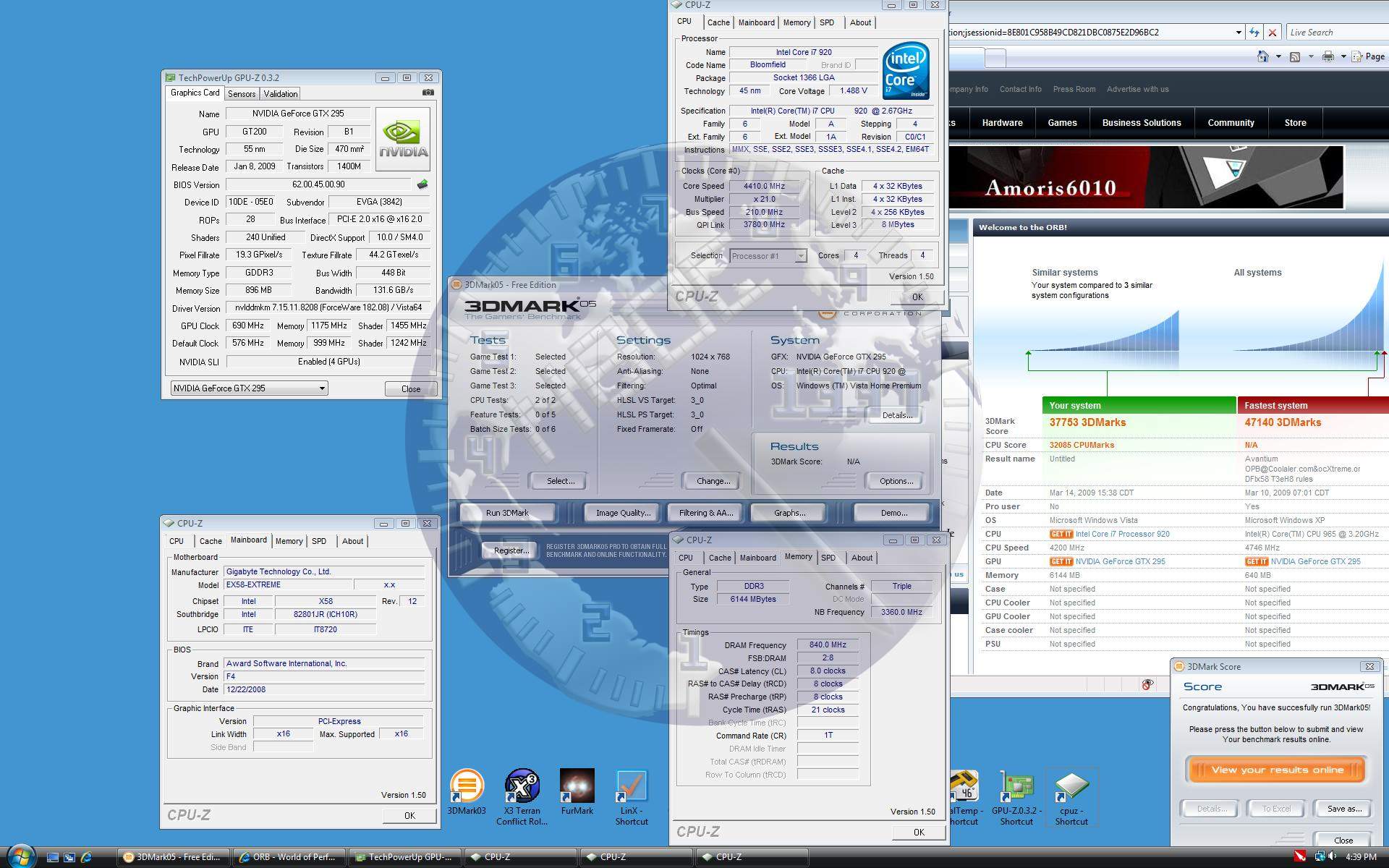Click the red stop loading icon in browser

pos(1273,33)
